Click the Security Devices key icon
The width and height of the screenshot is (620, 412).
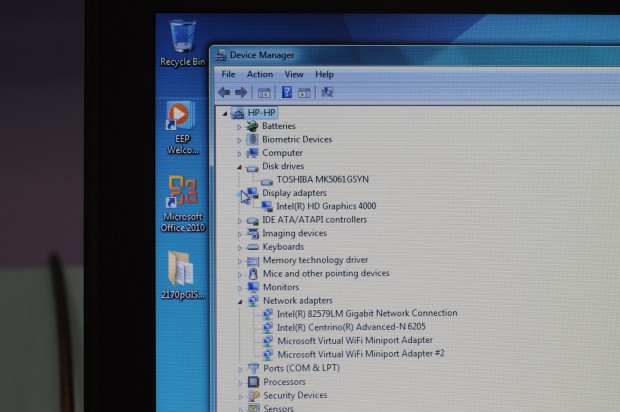[x=253, y=395]
